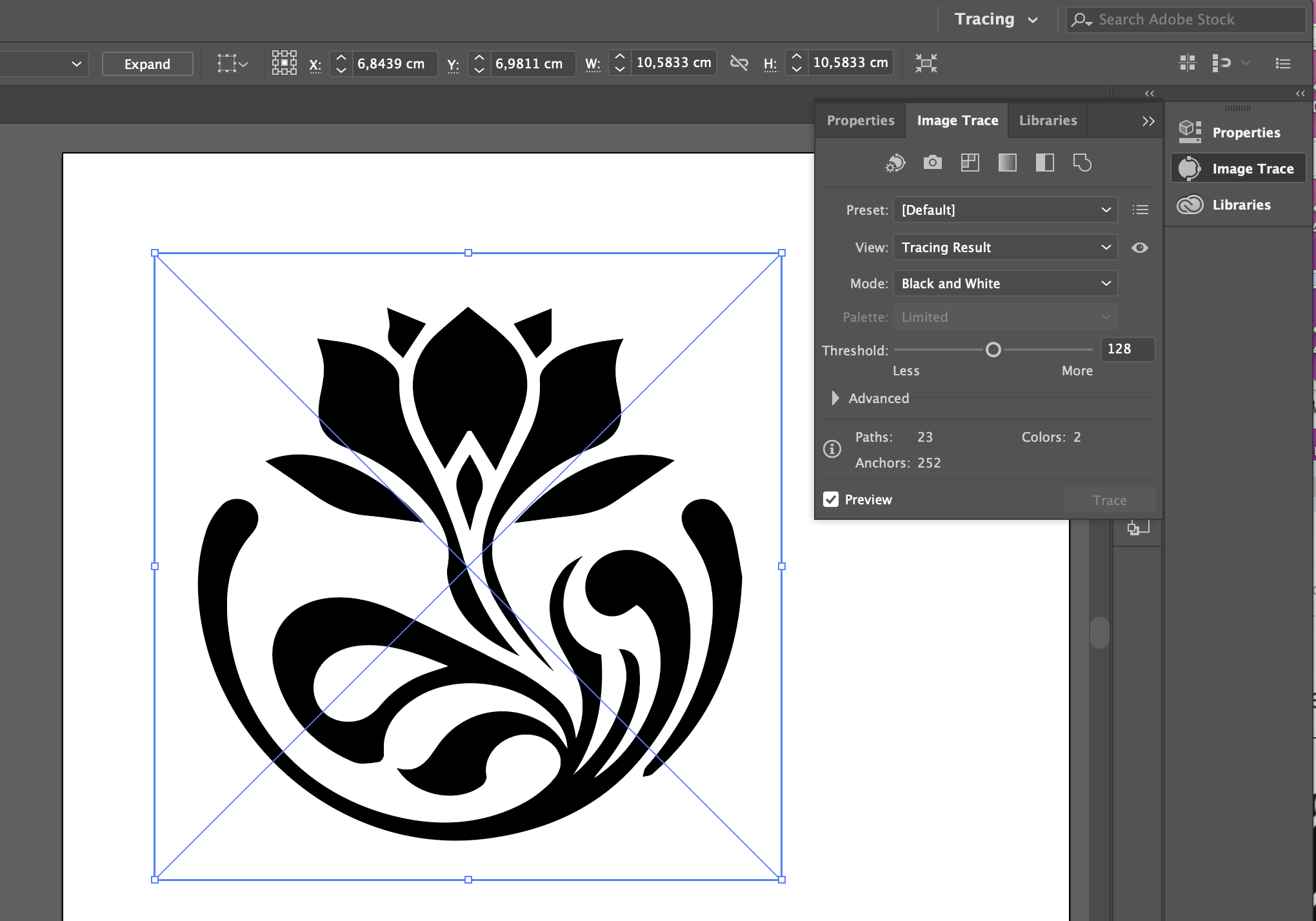1316x921 pixels.
Task: Click the reference point grid icon
Action: 284,63
